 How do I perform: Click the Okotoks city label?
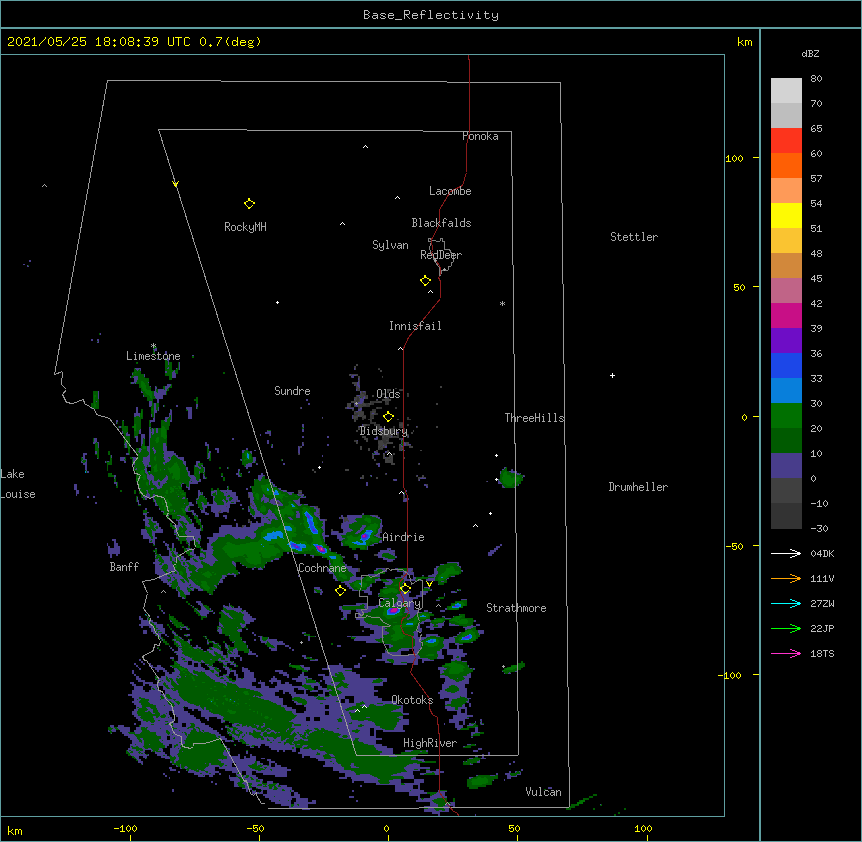pos(412,700)
